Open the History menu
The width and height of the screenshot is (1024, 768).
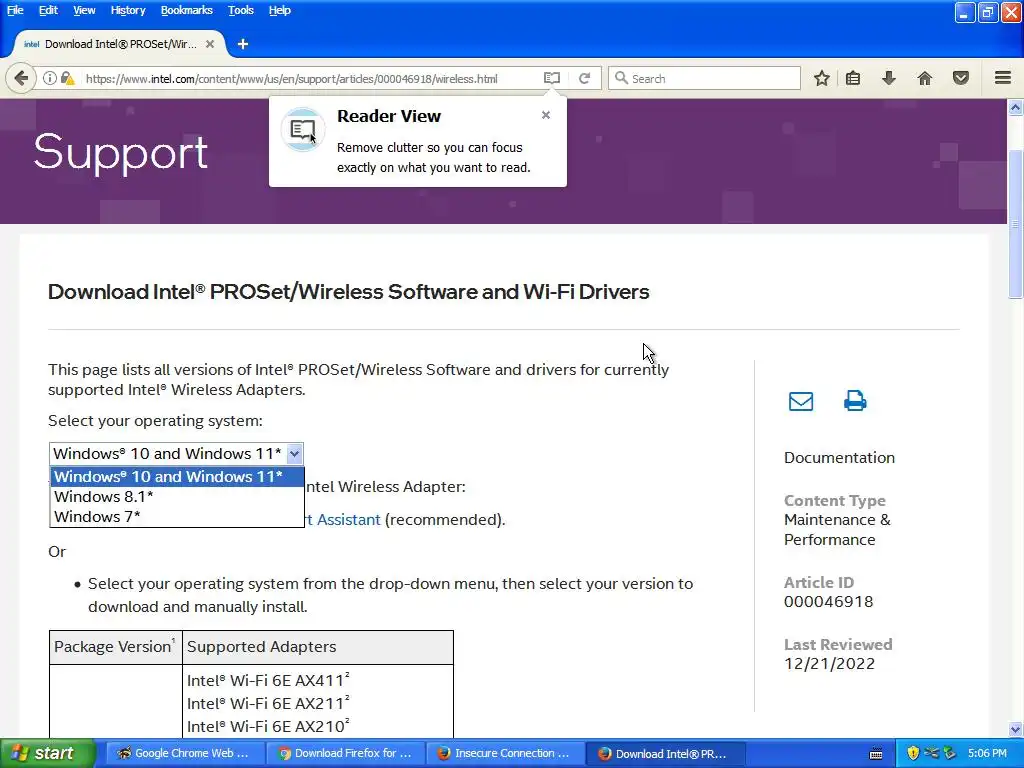128,10
